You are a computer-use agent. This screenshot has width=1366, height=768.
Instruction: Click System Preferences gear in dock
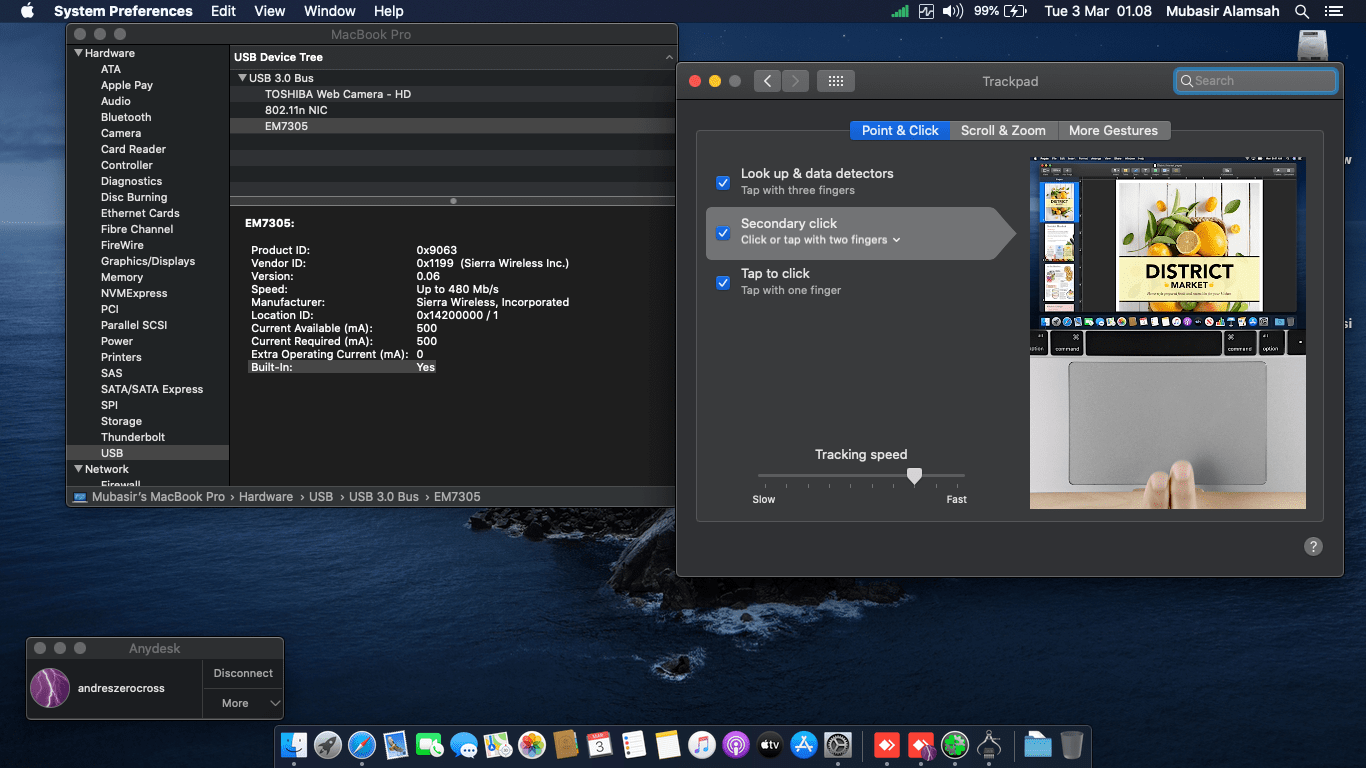(838, 744)
